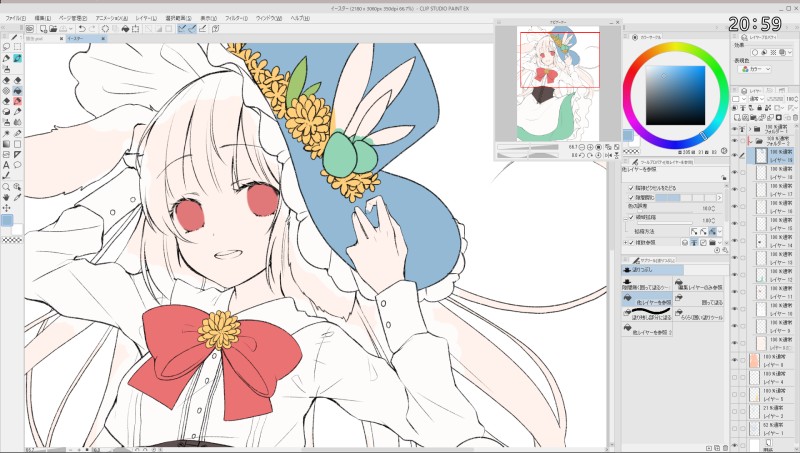
Task: Open the 編集 menu
Action: point(42,18)
